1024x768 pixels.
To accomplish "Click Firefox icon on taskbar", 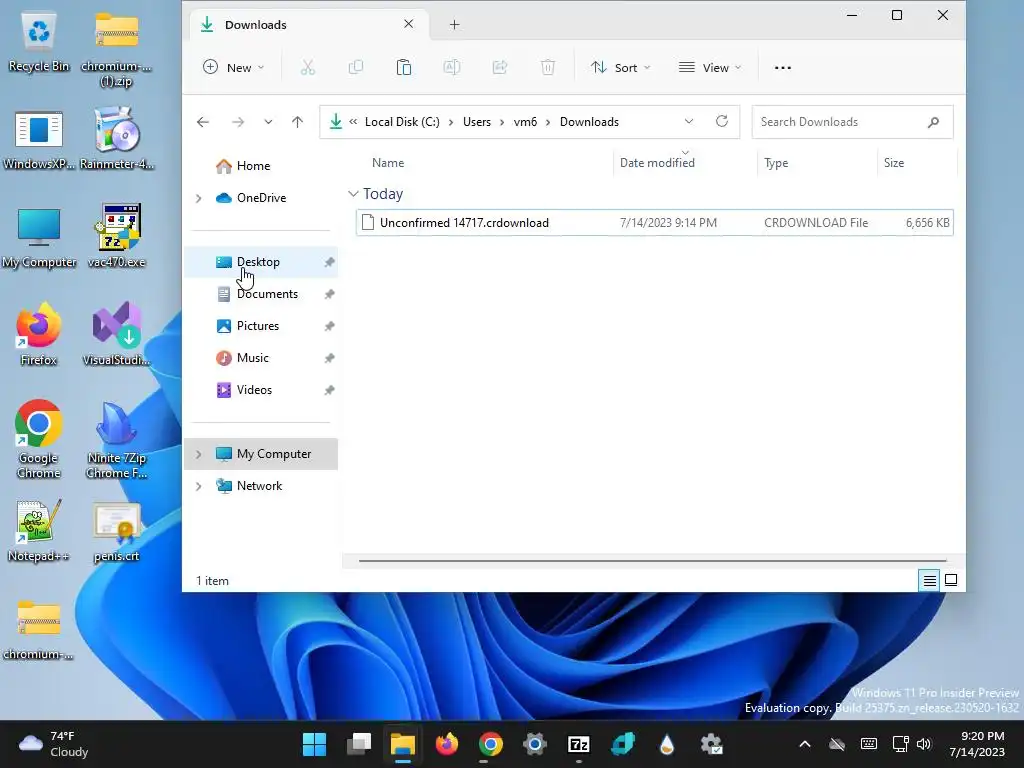I will click(x=447, y=744).
